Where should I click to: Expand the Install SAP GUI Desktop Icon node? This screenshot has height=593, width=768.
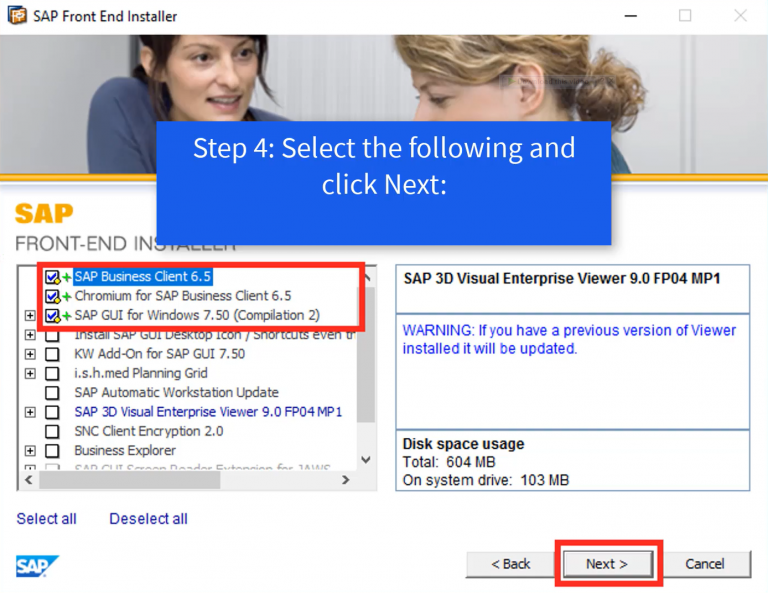tap(30, 335)
